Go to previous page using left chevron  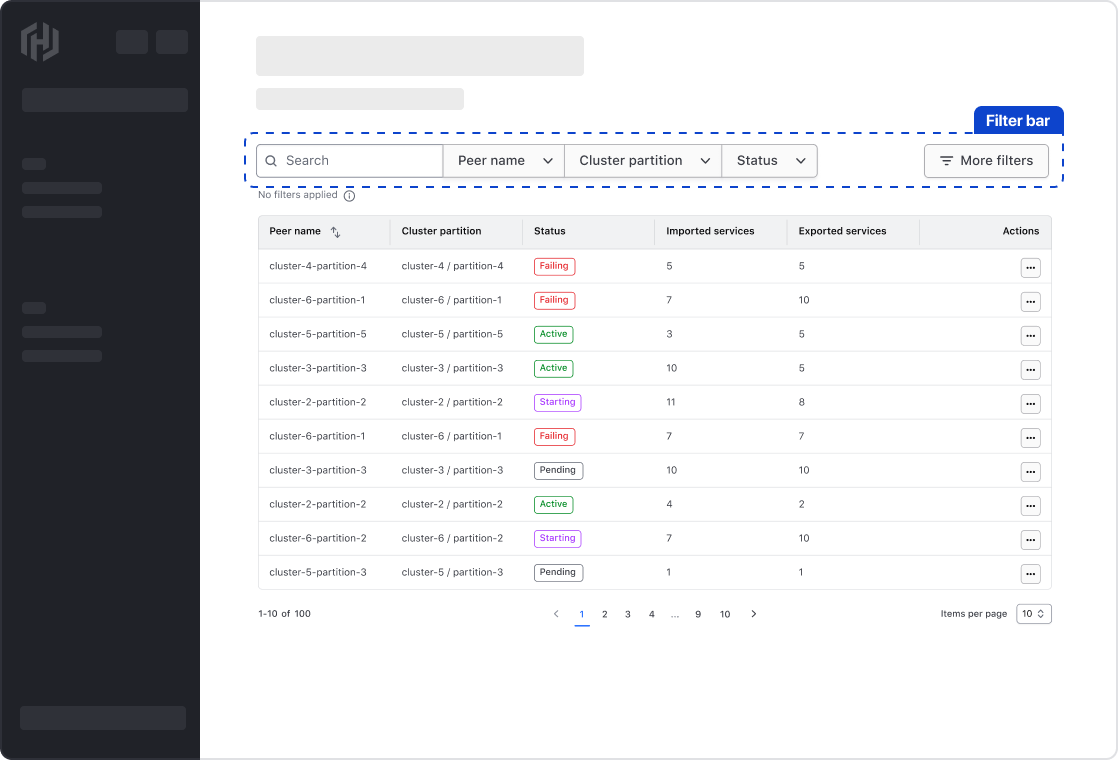tap(556, 614)
